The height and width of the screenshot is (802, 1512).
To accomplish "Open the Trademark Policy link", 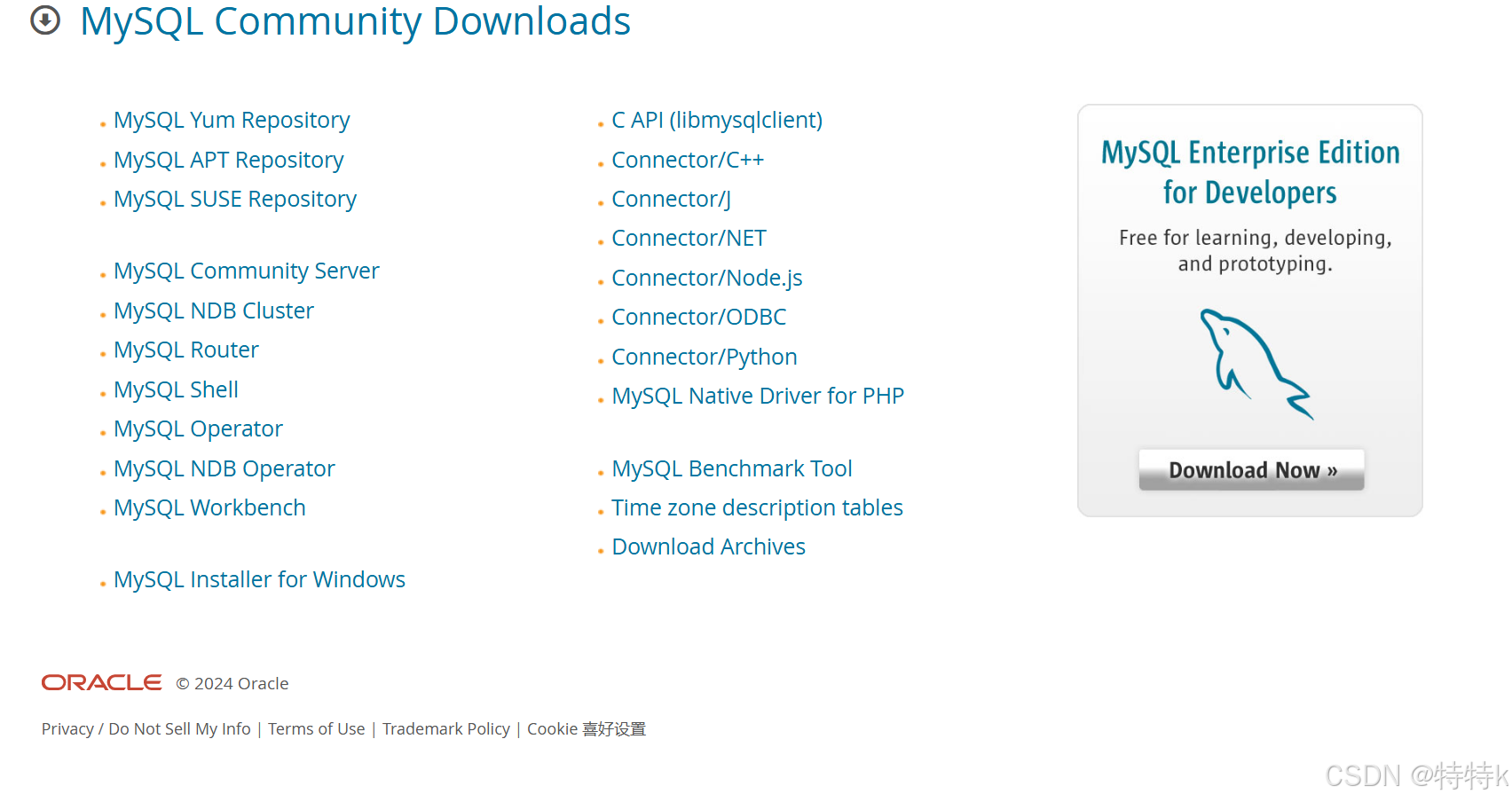I will [446, 728].
